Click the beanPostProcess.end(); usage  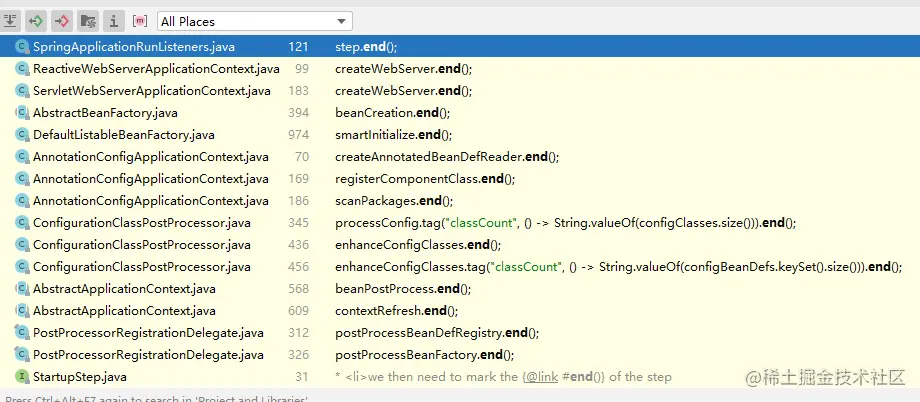403,289
